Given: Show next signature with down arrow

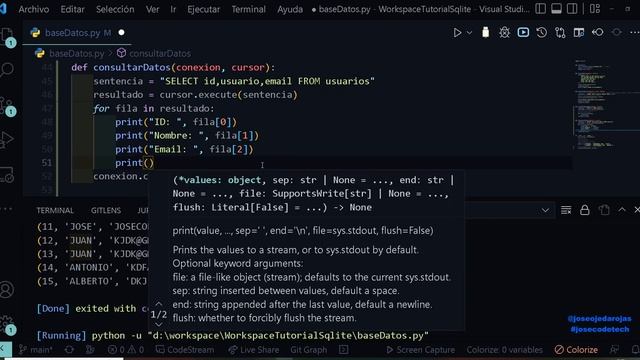Looking at the screenshot, I should coord(159,325).
